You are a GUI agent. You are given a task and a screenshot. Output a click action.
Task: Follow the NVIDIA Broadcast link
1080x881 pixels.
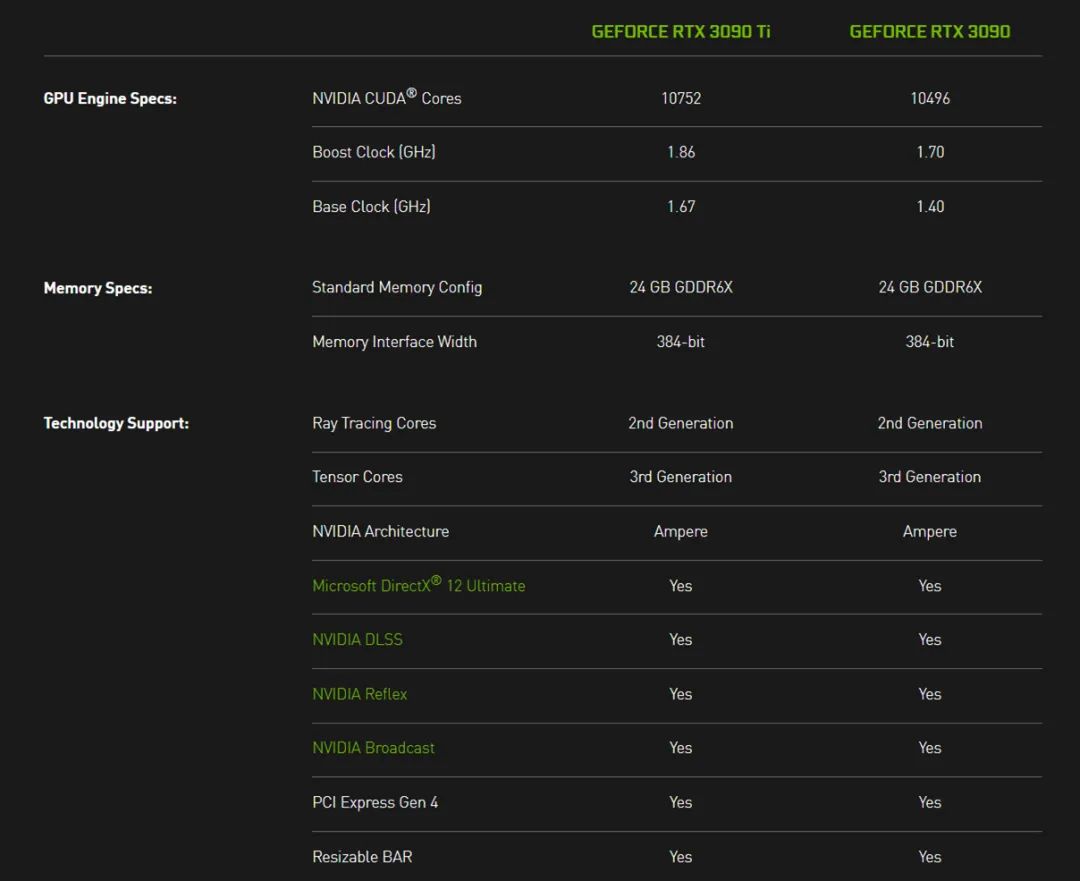[x=373, y=748]
